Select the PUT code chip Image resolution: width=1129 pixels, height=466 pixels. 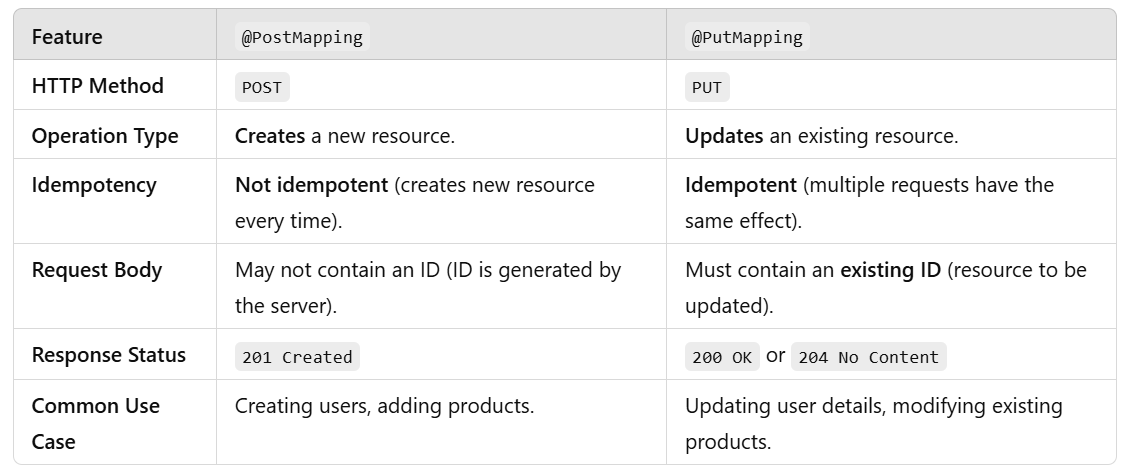(707, 87)
